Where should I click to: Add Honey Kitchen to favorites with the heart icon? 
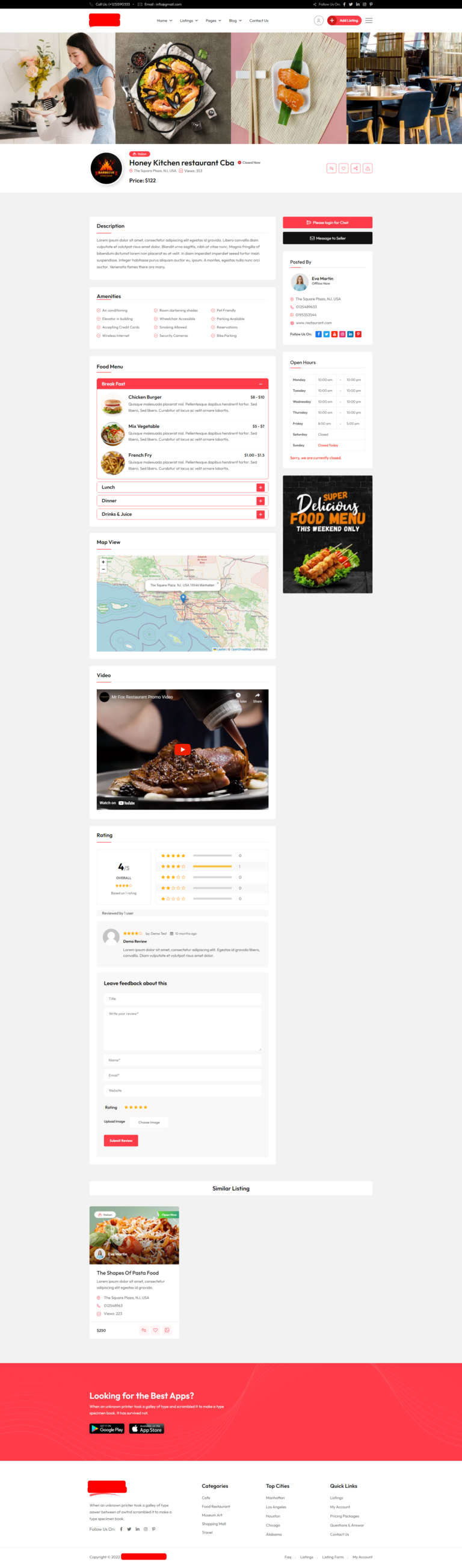click(x=343, y=168)
